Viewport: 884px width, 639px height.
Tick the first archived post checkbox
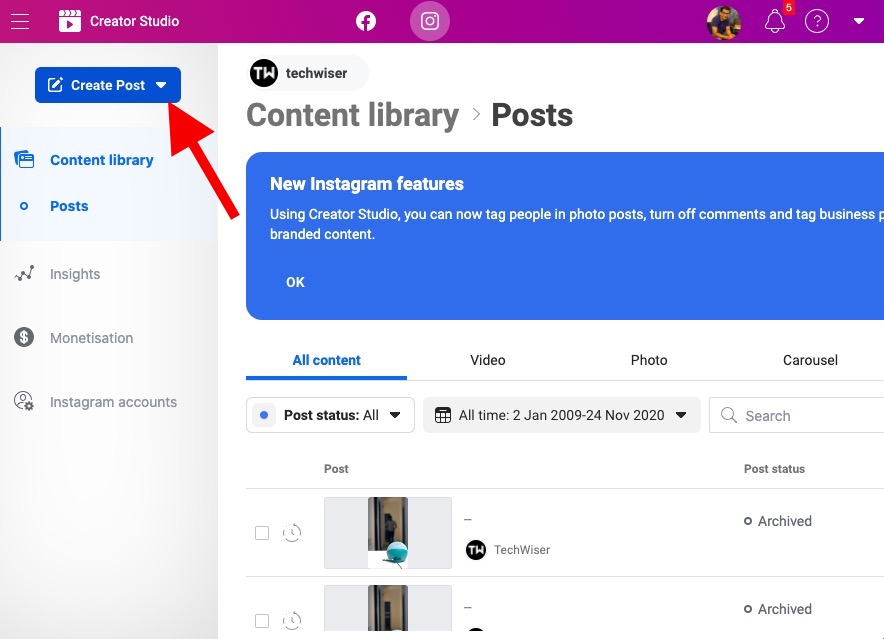[x=262, y=533]
